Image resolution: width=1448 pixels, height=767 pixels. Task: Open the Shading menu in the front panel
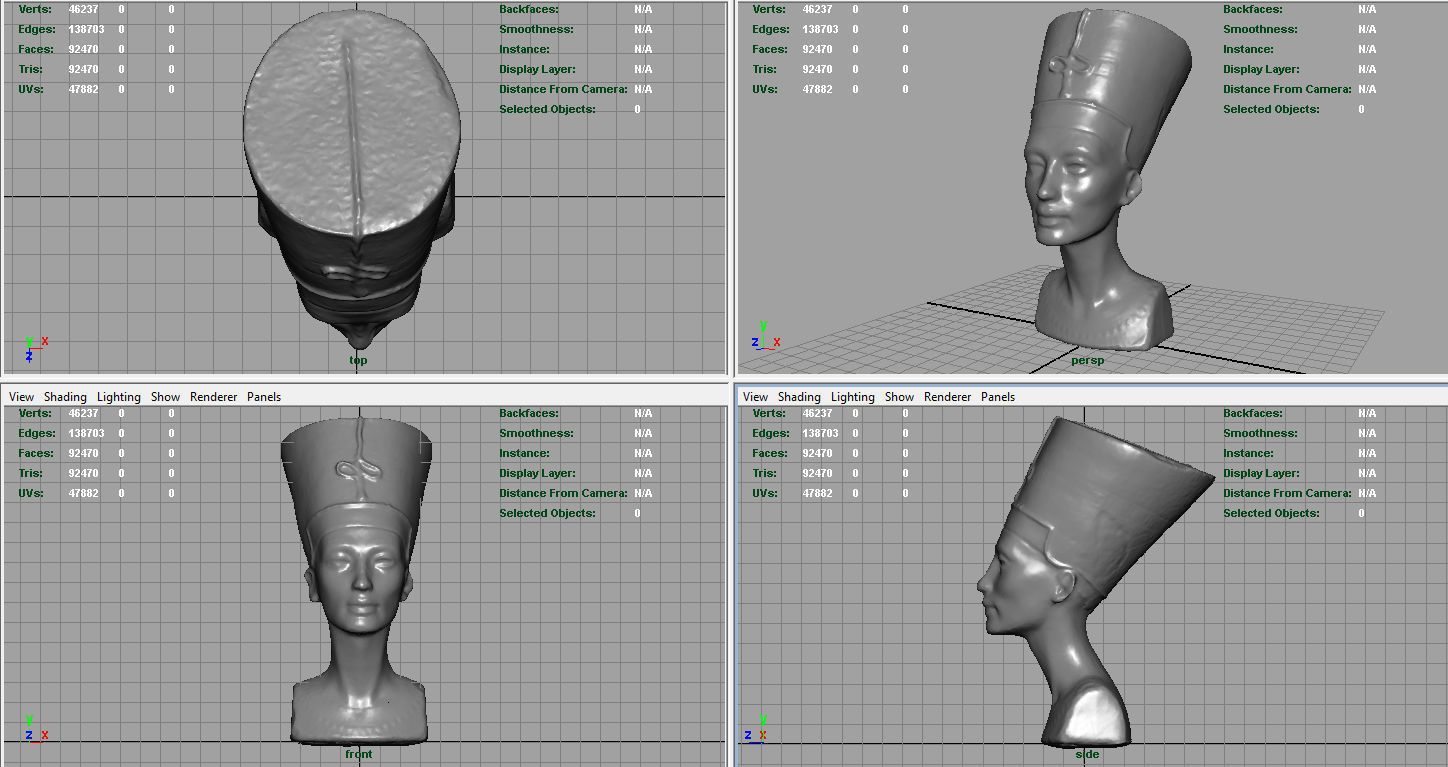point(65,397)
